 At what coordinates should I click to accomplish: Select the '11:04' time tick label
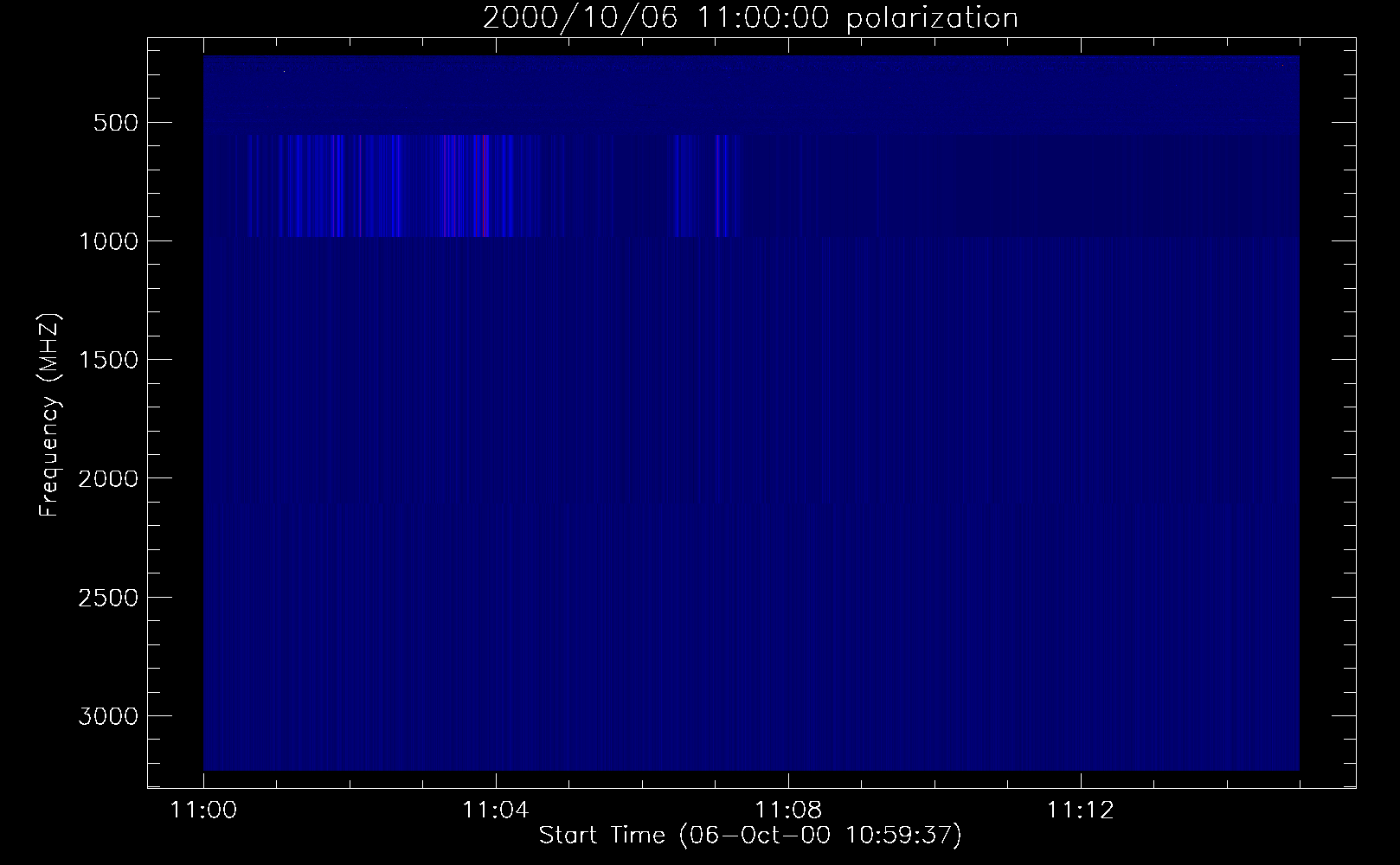(496, 811)
